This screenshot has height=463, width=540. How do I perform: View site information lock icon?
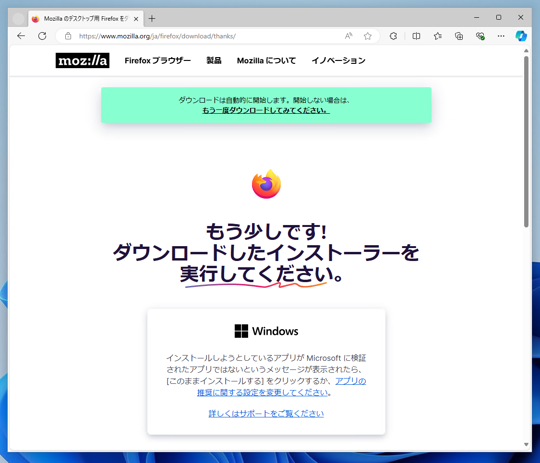(x=68, y=36)
